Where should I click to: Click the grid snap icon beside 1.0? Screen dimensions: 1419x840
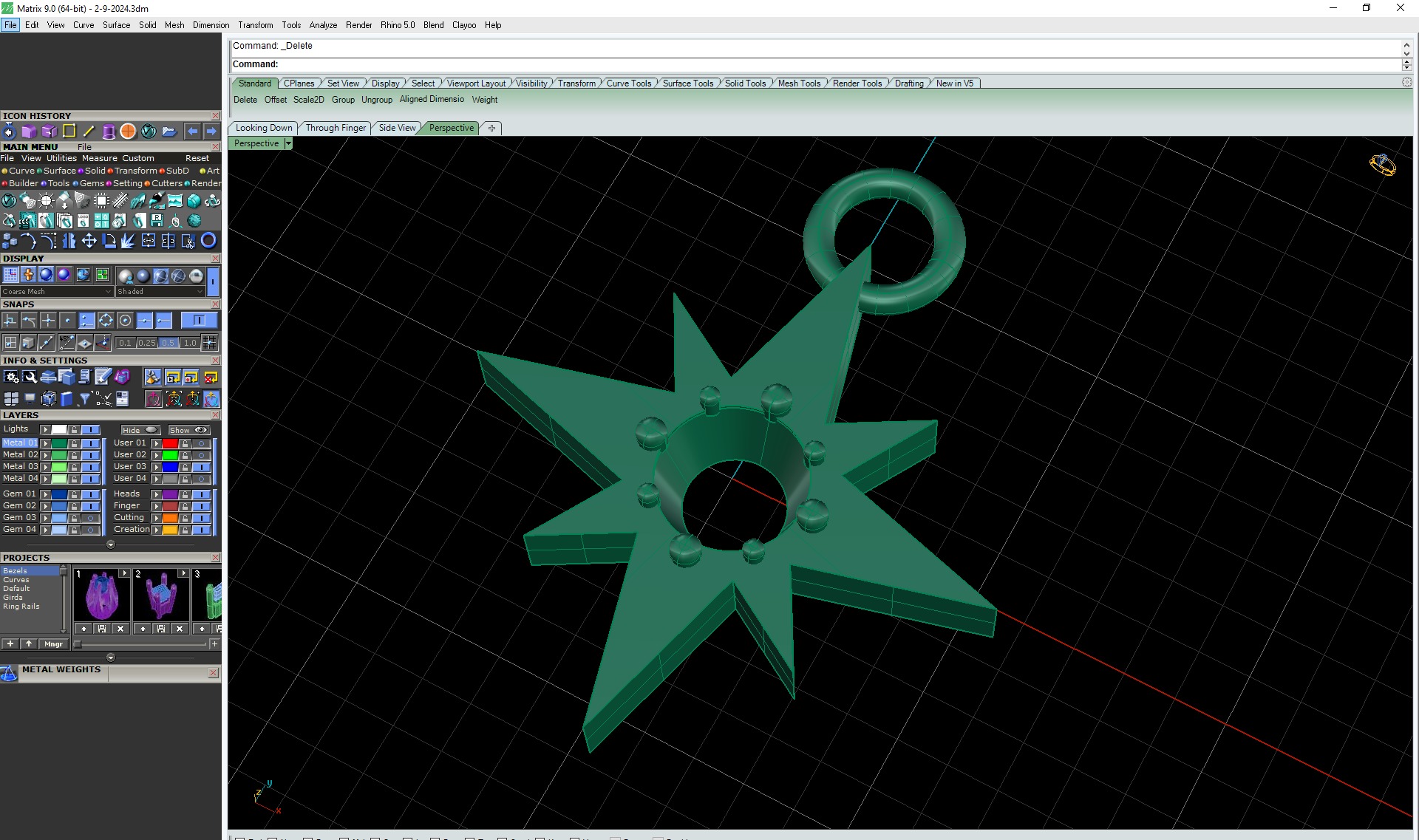click(210, 343)
